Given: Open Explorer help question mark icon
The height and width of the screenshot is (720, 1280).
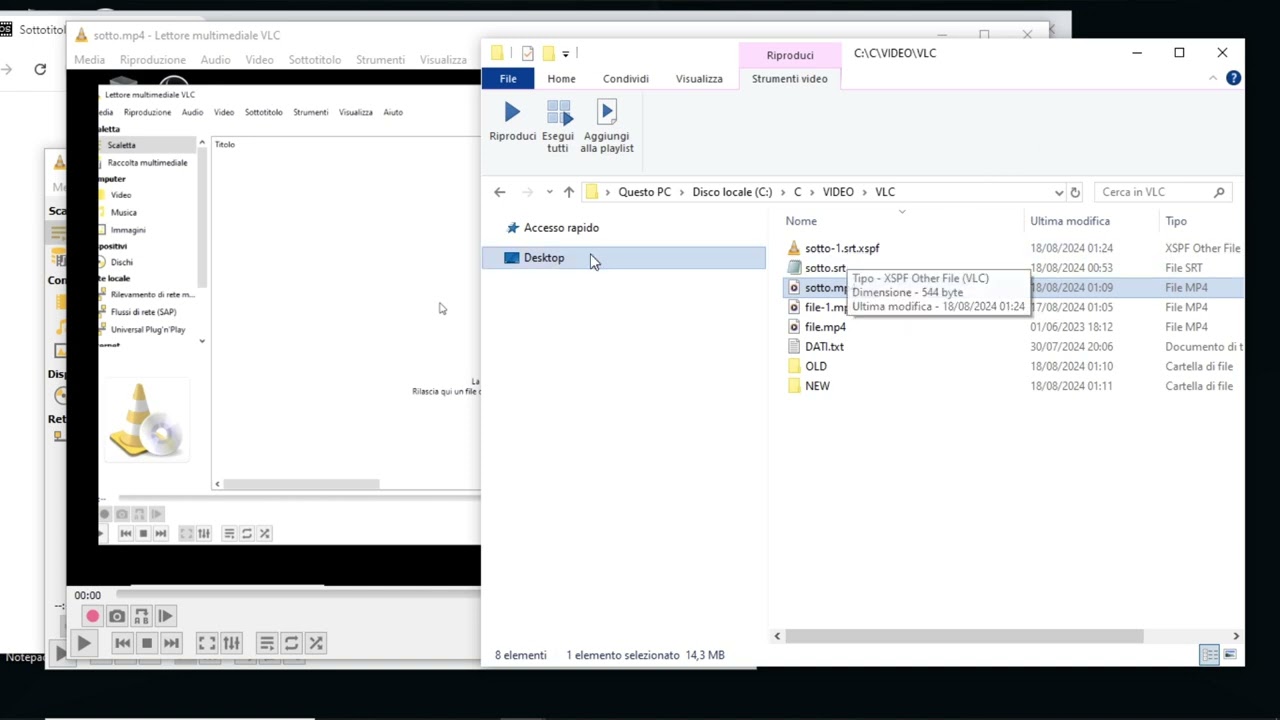Looking at the screenshot, I should [x=1233, y=78].
